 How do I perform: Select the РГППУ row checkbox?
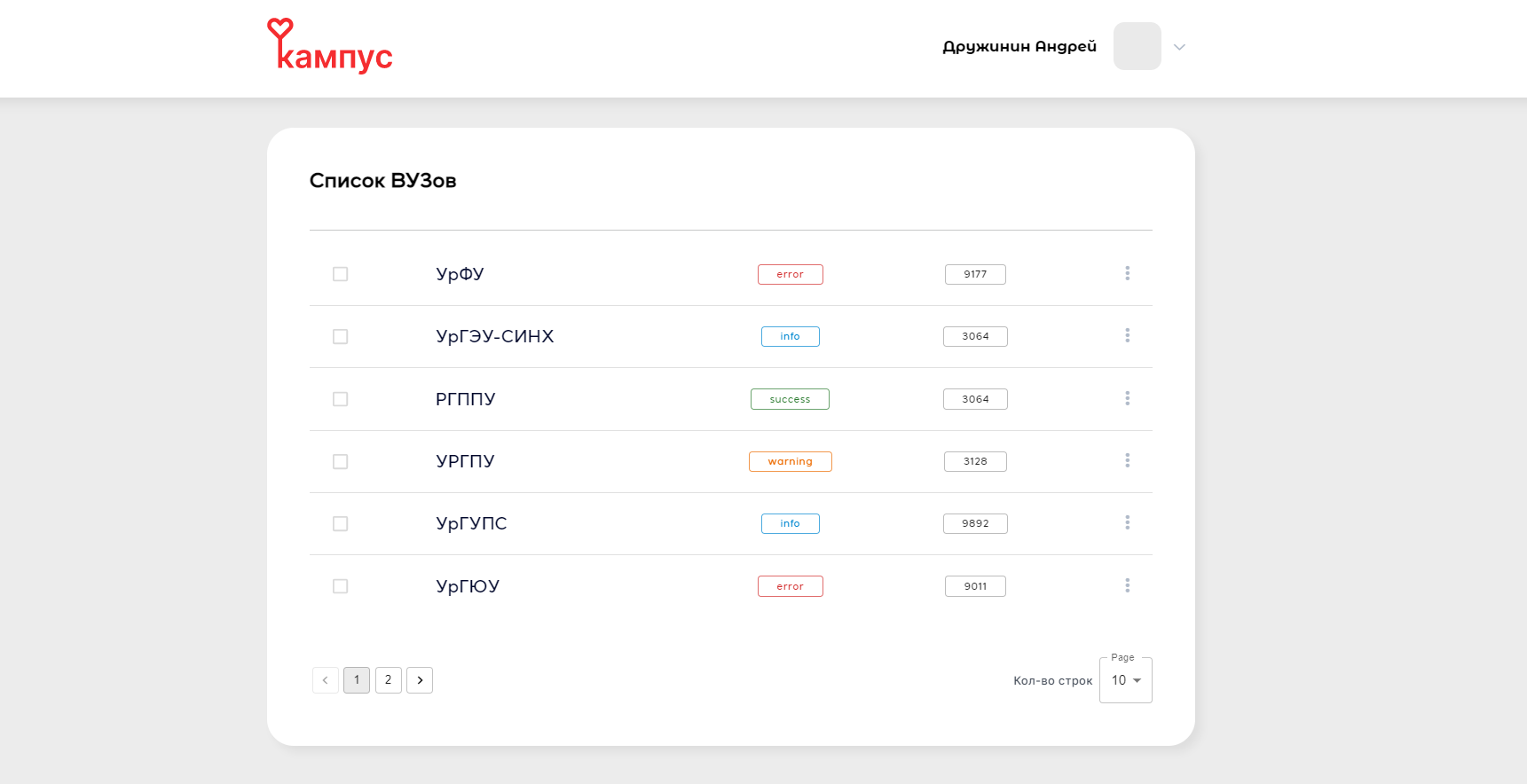click(x=340, y=399)
